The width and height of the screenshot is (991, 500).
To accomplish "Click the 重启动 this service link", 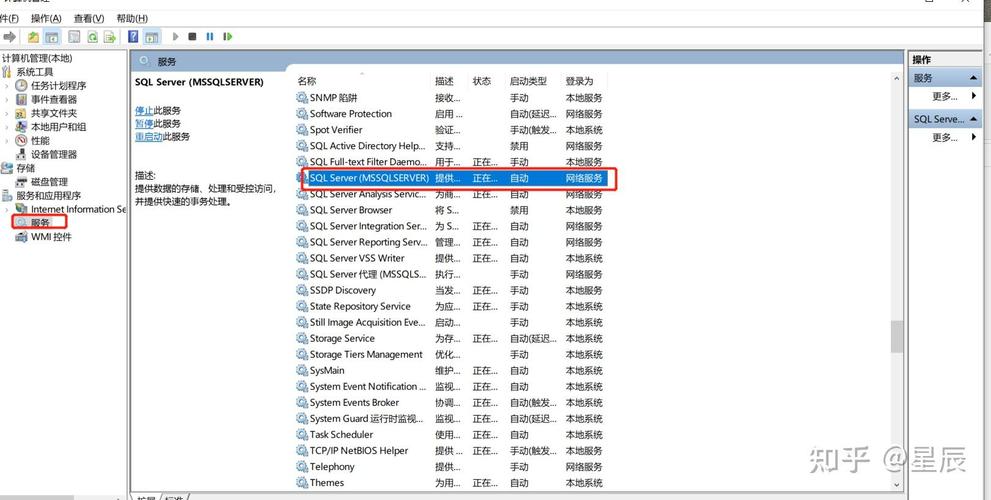I will pos(149,137).
